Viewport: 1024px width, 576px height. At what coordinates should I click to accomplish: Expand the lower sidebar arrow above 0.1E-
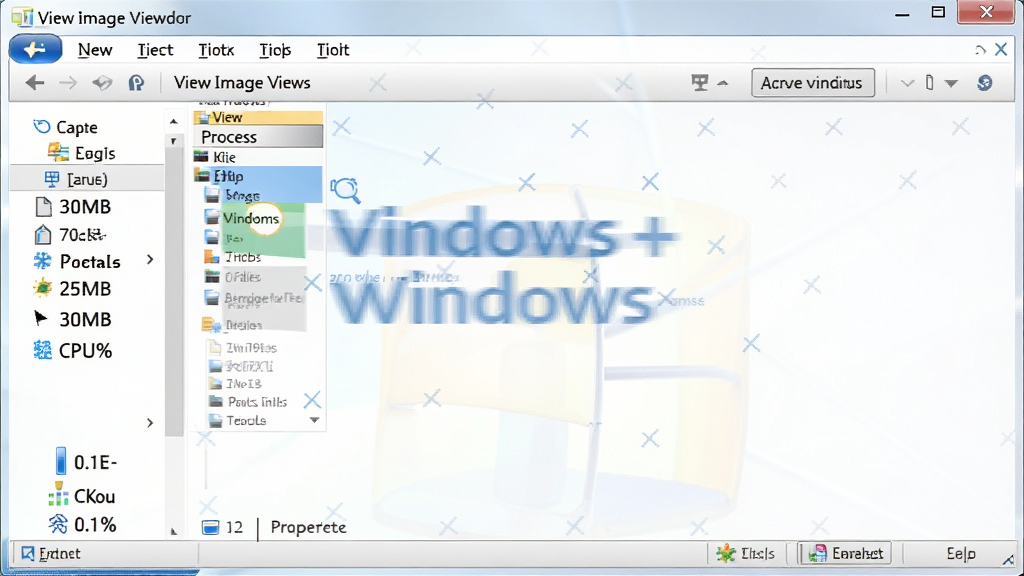pos(150,423)
